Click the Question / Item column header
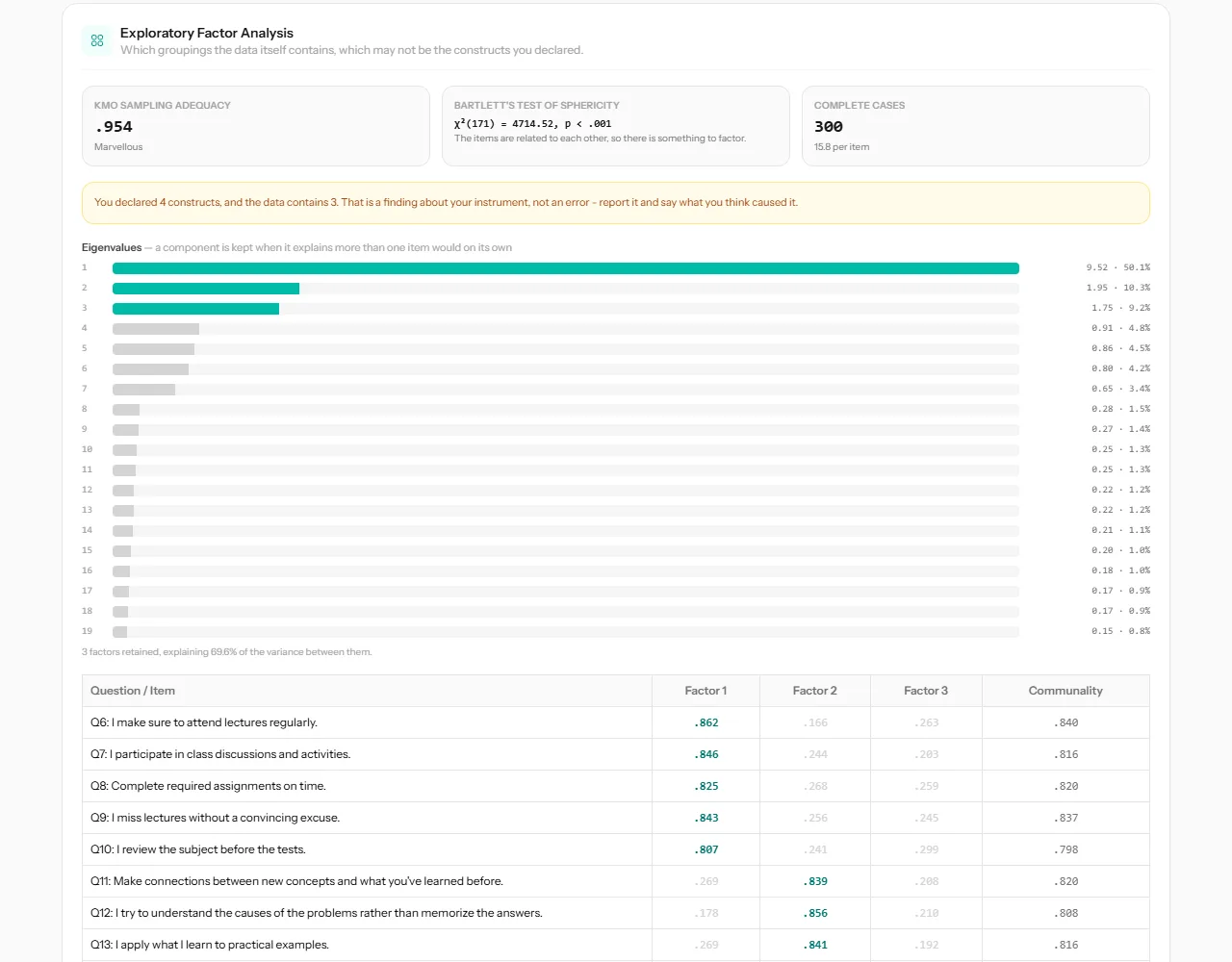 click(x=368, y=691)
